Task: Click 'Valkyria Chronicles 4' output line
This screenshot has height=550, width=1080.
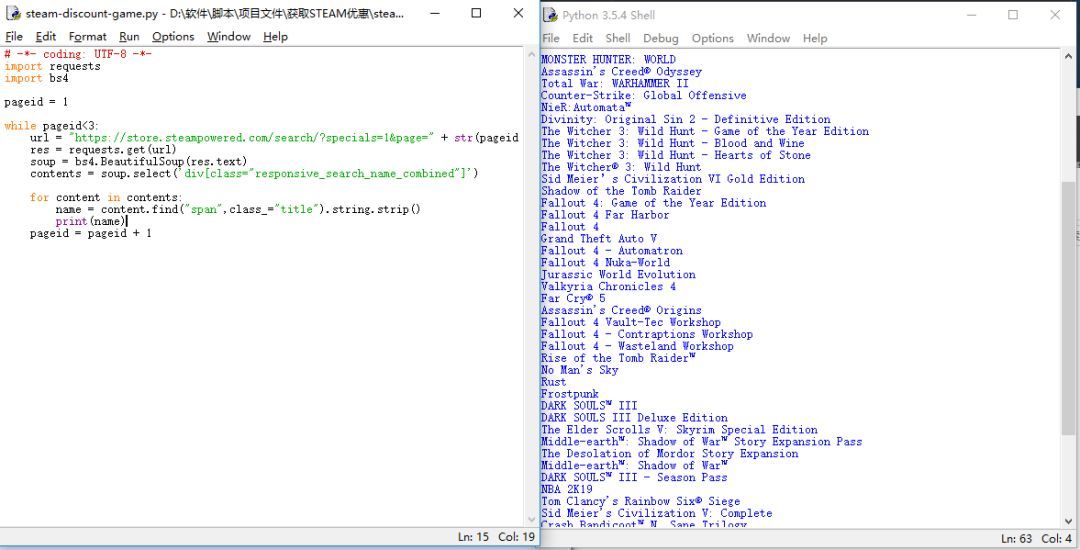Action: pos(608,286)
